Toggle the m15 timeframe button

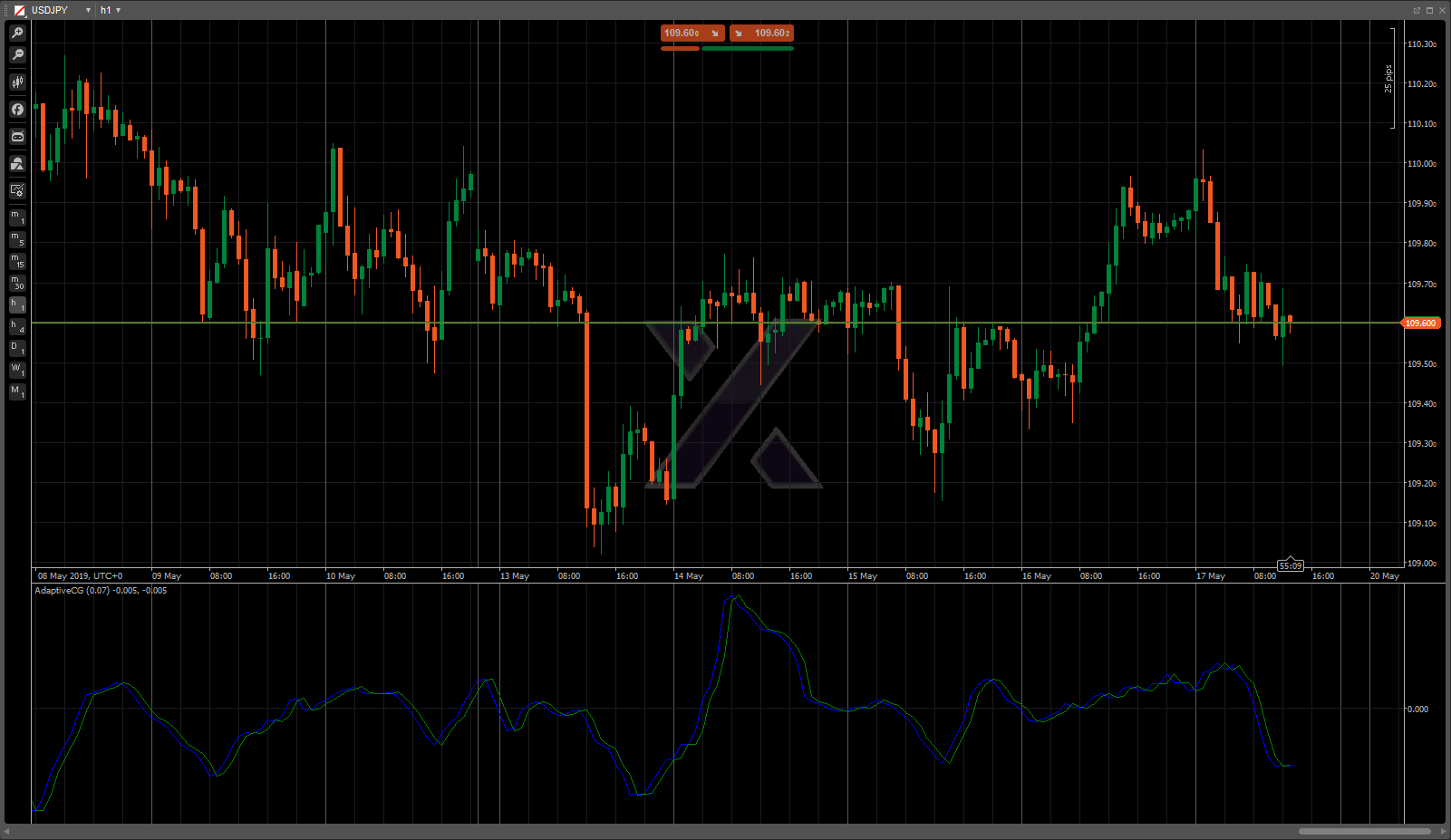[17, 261]
